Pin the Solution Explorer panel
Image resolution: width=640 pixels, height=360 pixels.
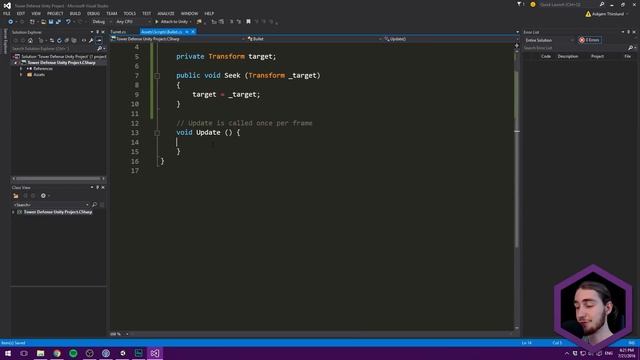tap(97, 32)
